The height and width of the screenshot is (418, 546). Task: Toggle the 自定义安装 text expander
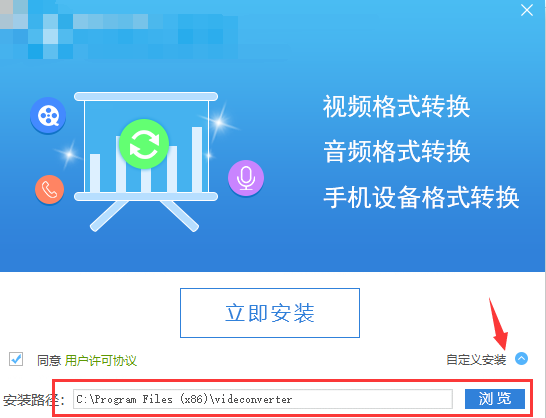click(476, 360)
